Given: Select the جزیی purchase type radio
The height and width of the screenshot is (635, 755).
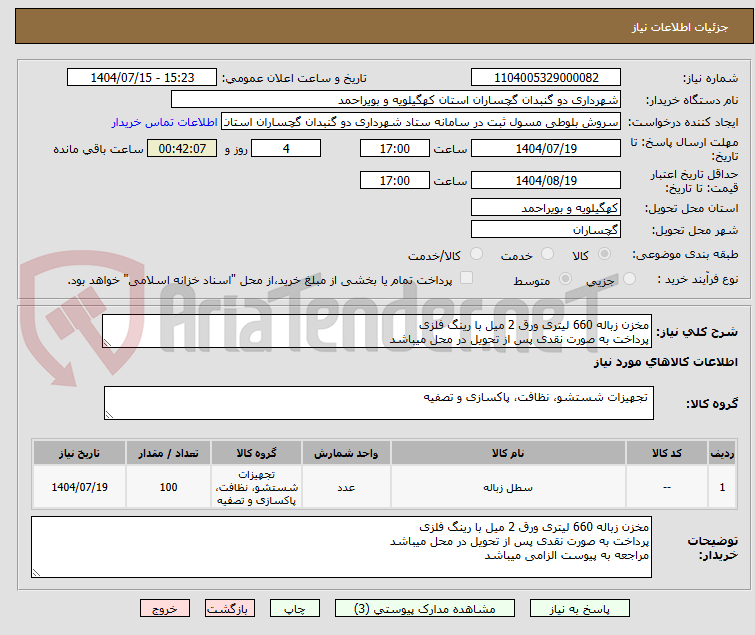Looking at the screenshot, I should pyautogui.click(x=629, y=279).
